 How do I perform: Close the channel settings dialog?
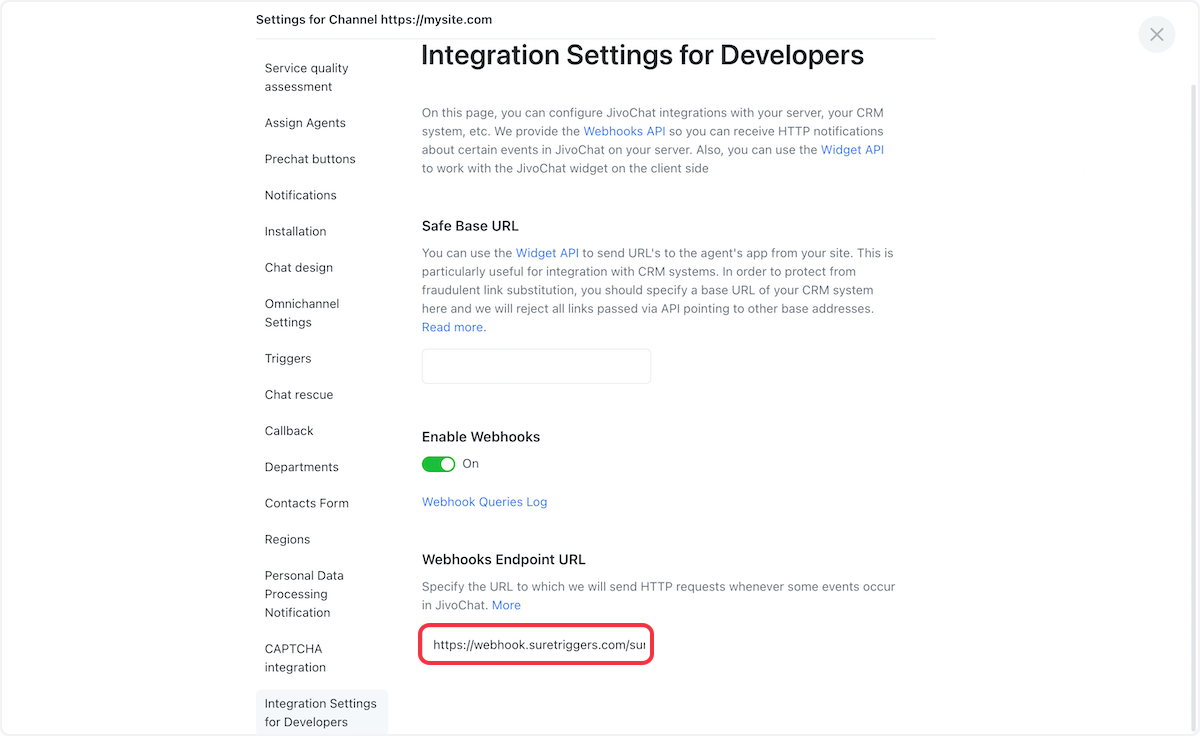[x=1156, y=35]
